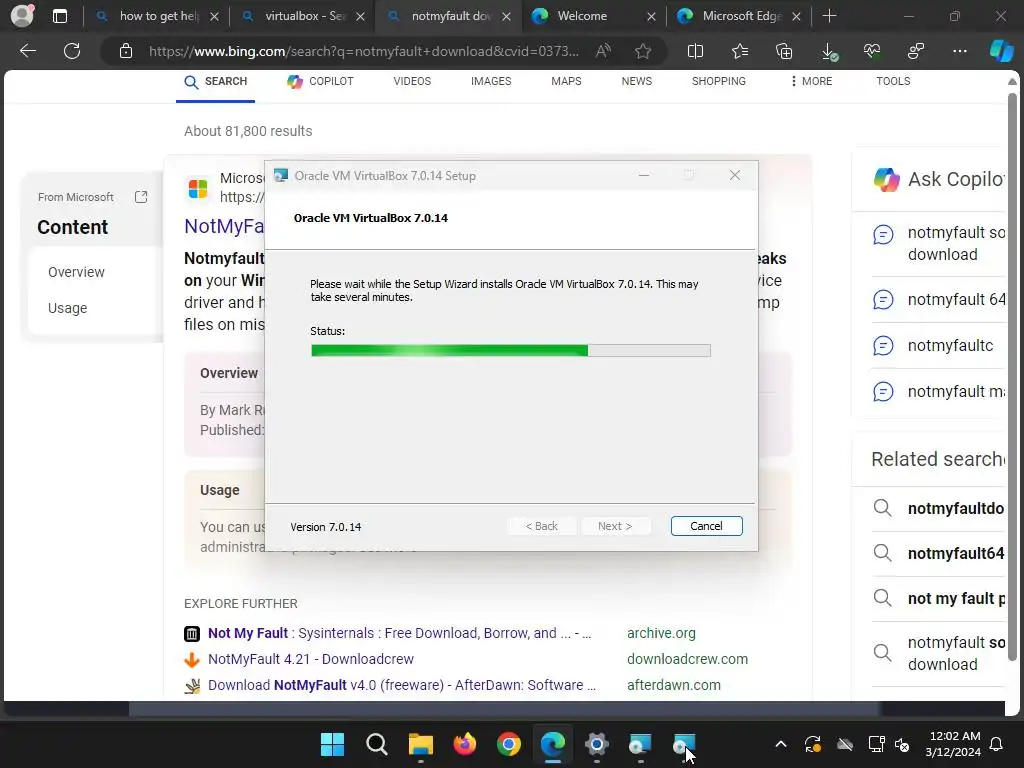Screen dimensions: 1024x768
Task: Open the Favorites list icon
Action: pyautogui.click(x=740, y=51)
